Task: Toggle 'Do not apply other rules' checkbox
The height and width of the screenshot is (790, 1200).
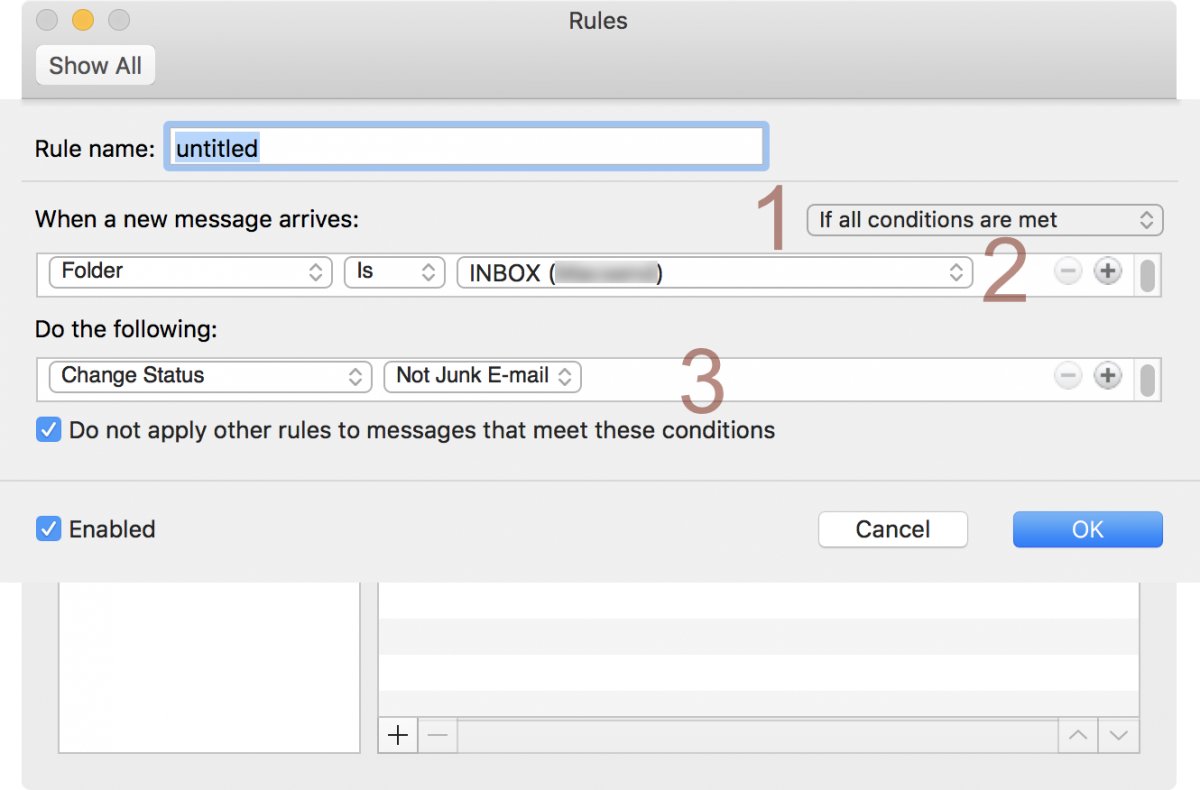Action: click(x=48, y=430)
